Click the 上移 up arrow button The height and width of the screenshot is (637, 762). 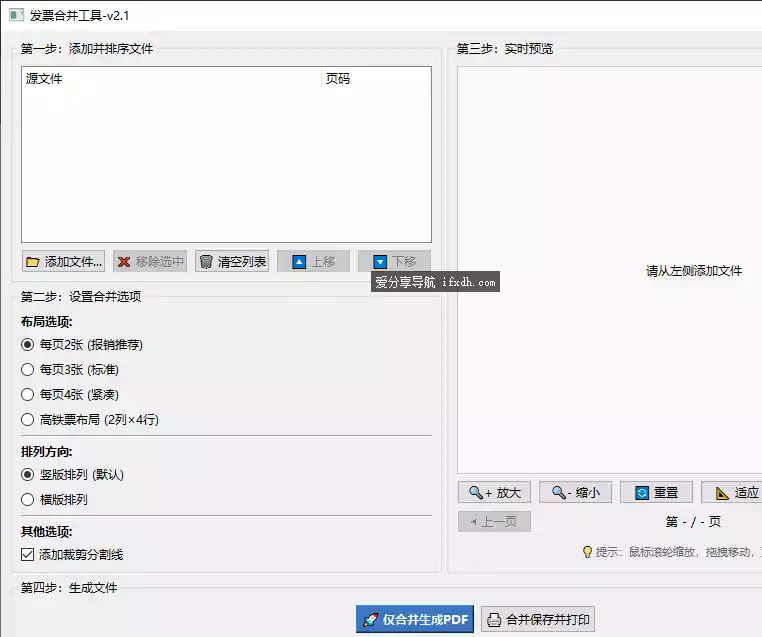[313, 262]
